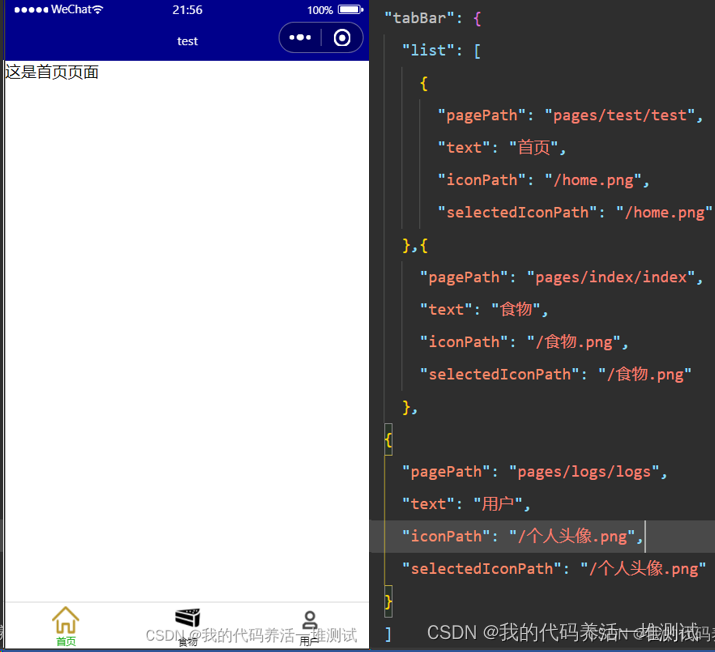Click the "},{" line between objects
The height and width of the screenshot is (652, 715).
point(415,245)
